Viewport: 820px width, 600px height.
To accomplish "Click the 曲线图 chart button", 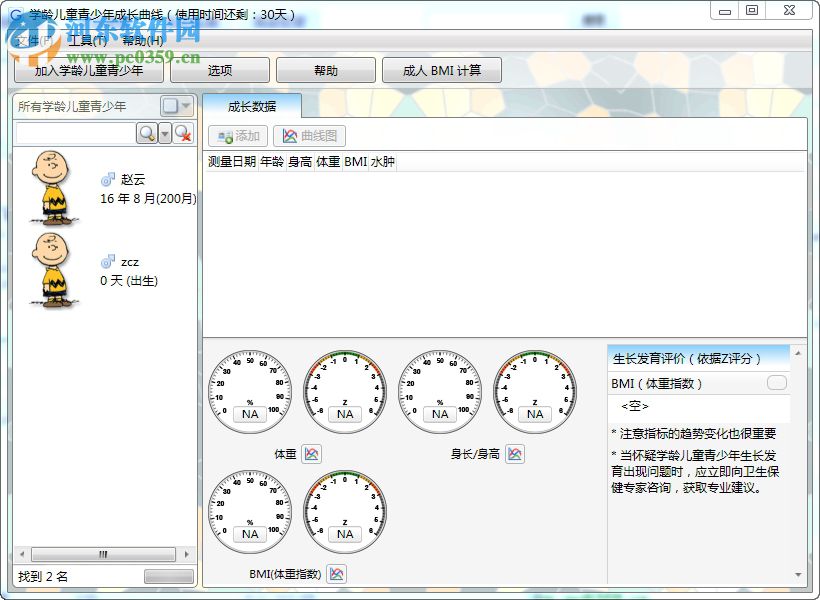I will click(310, 136).
